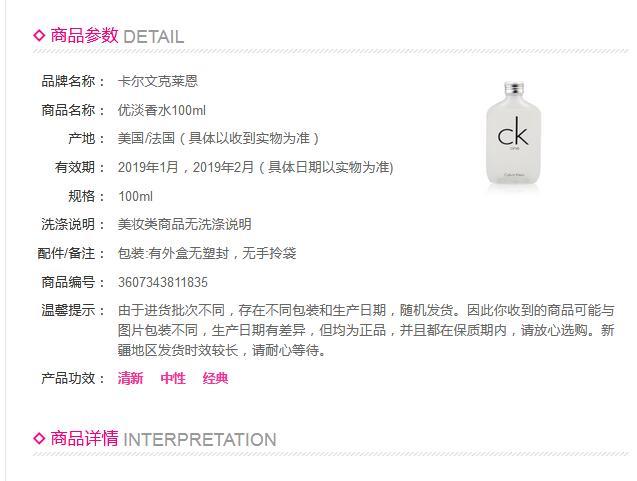Click the 美妆类商品无洗涤说明 washing note
The width and height of the screenshot is (637, 481).
point(185,224)
